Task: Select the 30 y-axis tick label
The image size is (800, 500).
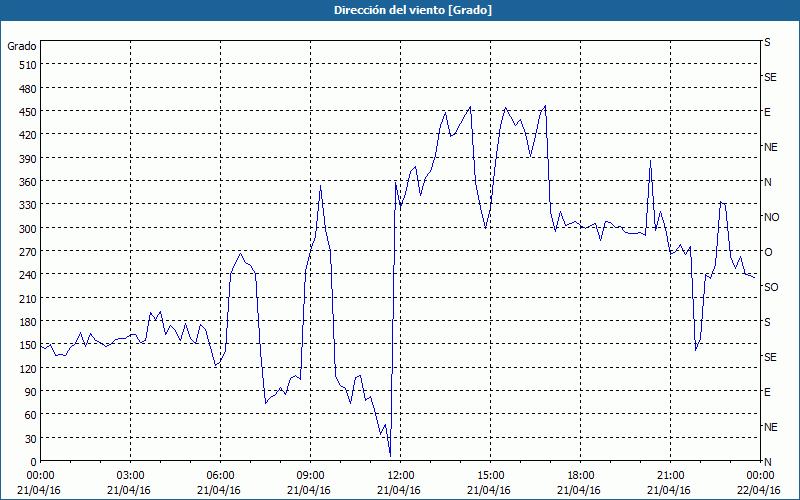Action: pyautogui.click(x=31, y=439)
